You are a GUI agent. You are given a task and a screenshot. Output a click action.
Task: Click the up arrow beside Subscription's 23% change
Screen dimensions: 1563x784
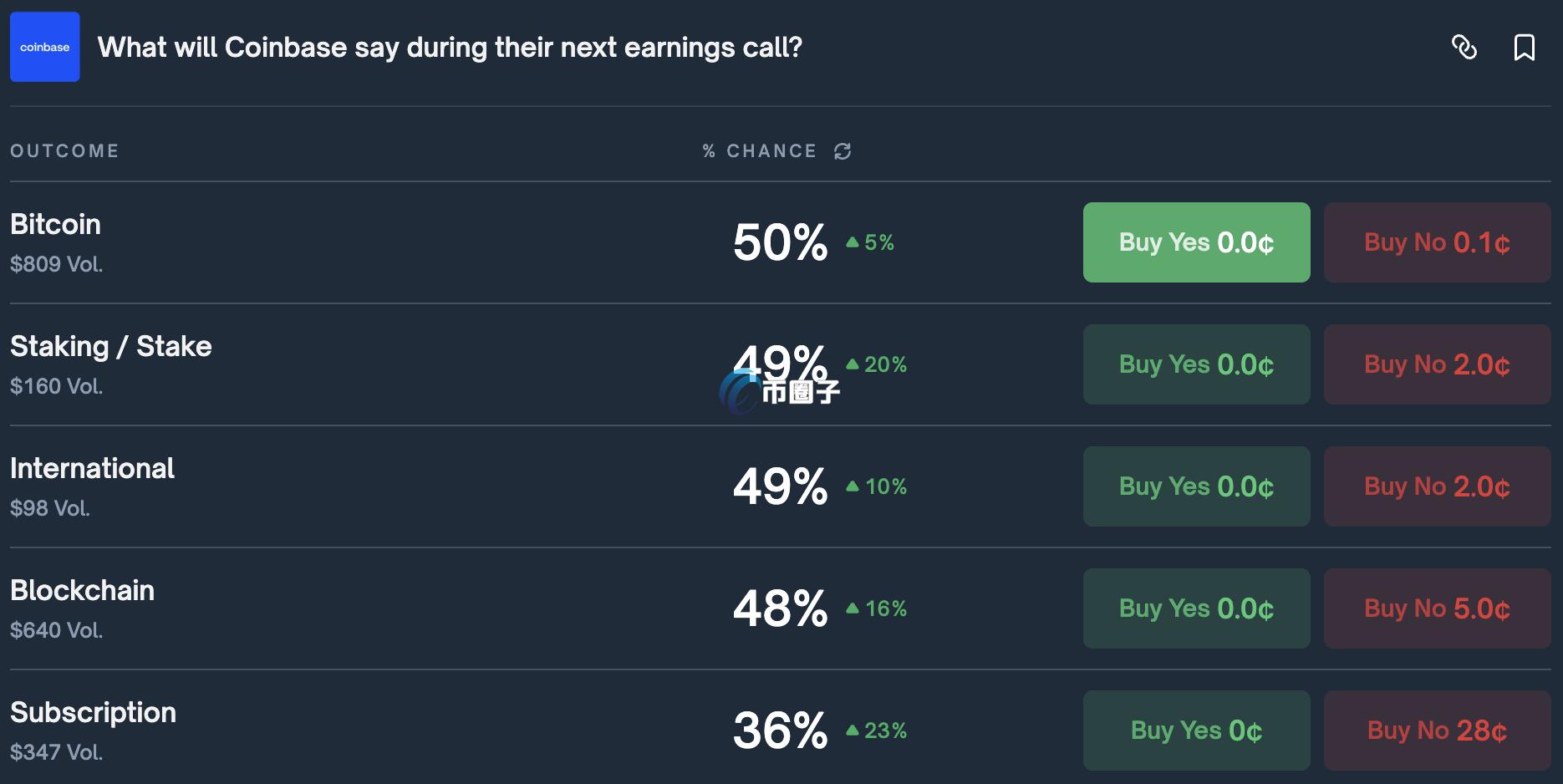coord(851,730)
